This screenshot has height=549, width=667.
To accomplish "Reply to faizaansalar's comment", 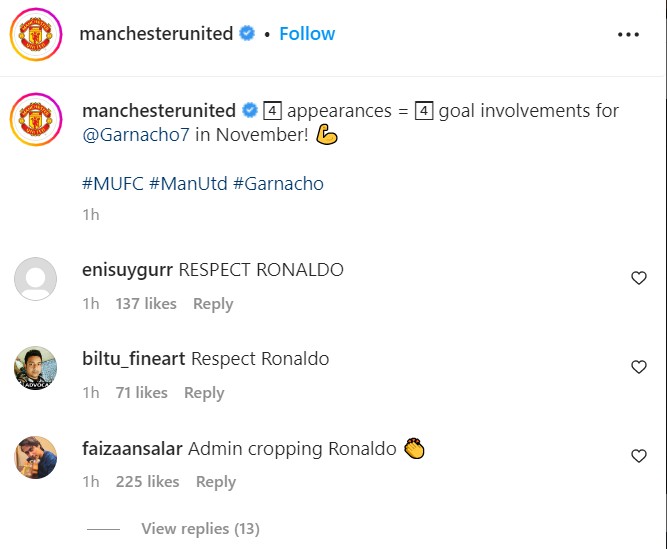I will pos(215,482).
